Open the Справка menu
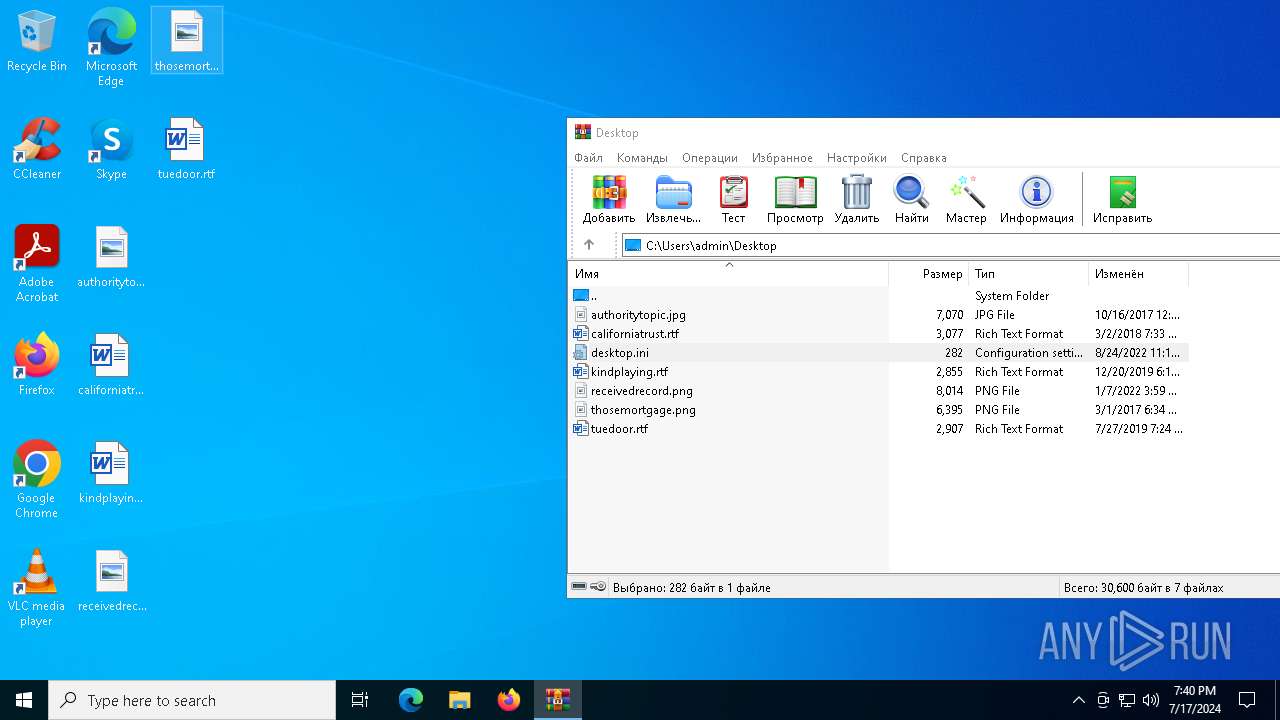The width and height of the screenshot is (1280, 720). pos(924,158)
